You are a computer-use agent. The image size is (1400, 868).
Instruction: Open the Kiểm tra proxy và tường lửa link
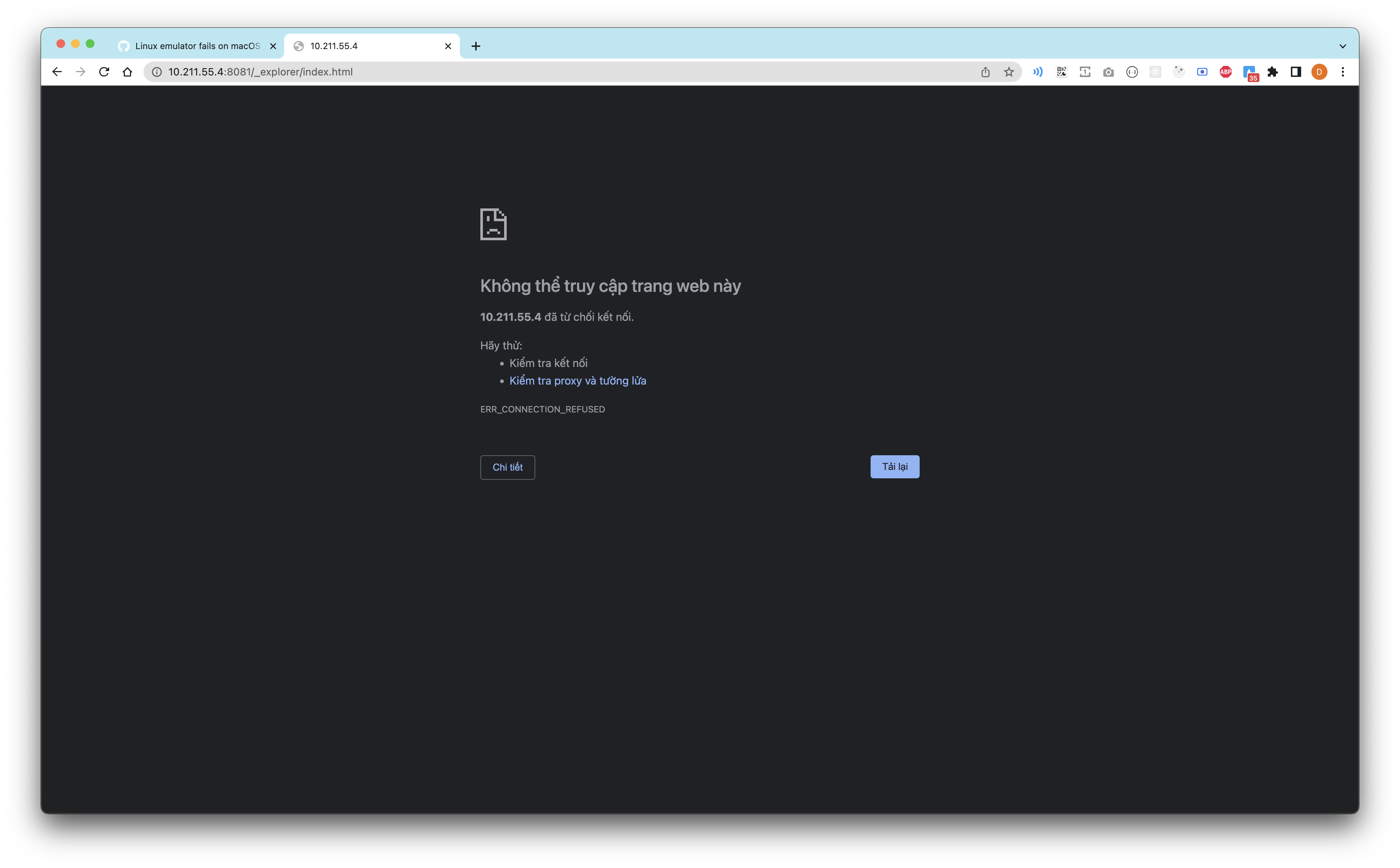pos(577,381)
